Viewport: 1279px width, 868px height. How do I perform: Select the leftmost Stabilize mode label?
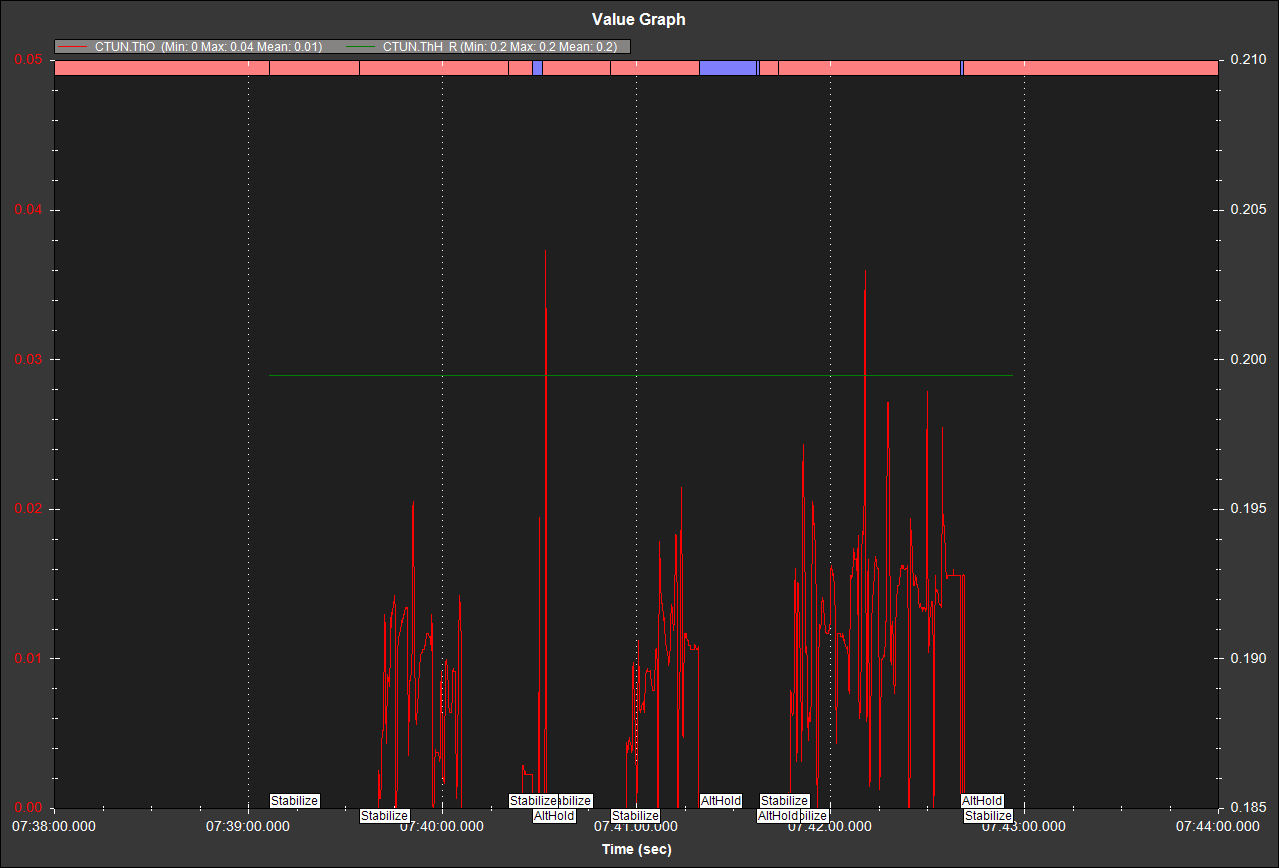294,801
